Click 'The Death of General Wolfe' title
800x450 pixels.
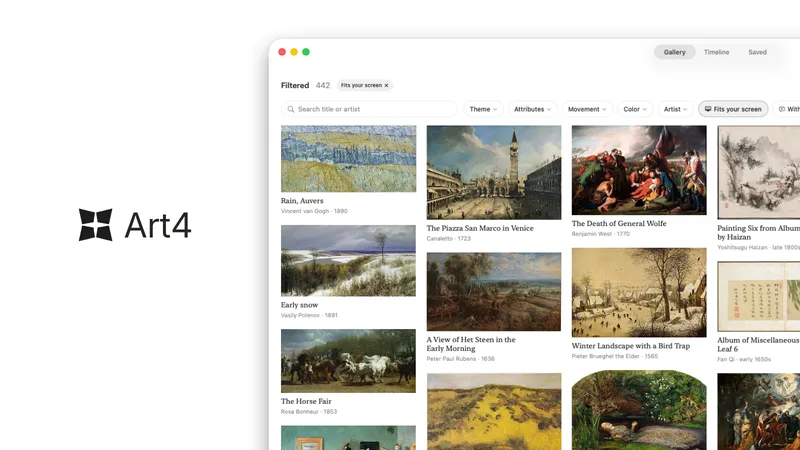pyautogui.click(x=619, y=223)
